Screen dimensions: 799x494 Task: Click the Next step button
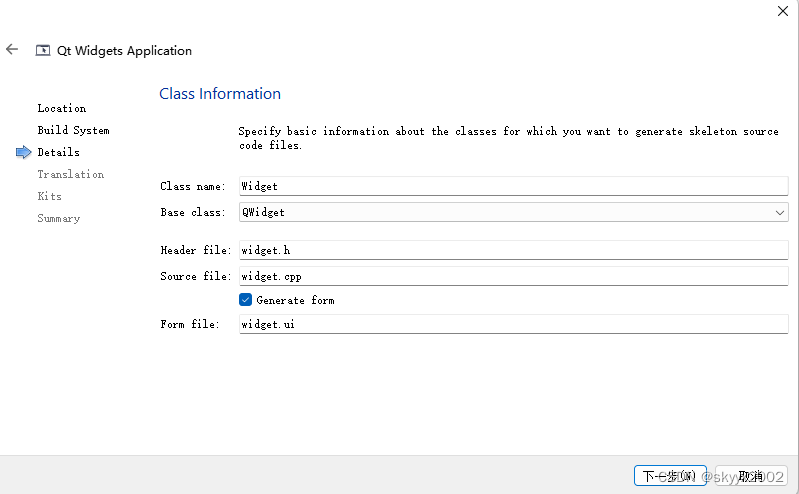pyautogui.click(x=670, y=476)
